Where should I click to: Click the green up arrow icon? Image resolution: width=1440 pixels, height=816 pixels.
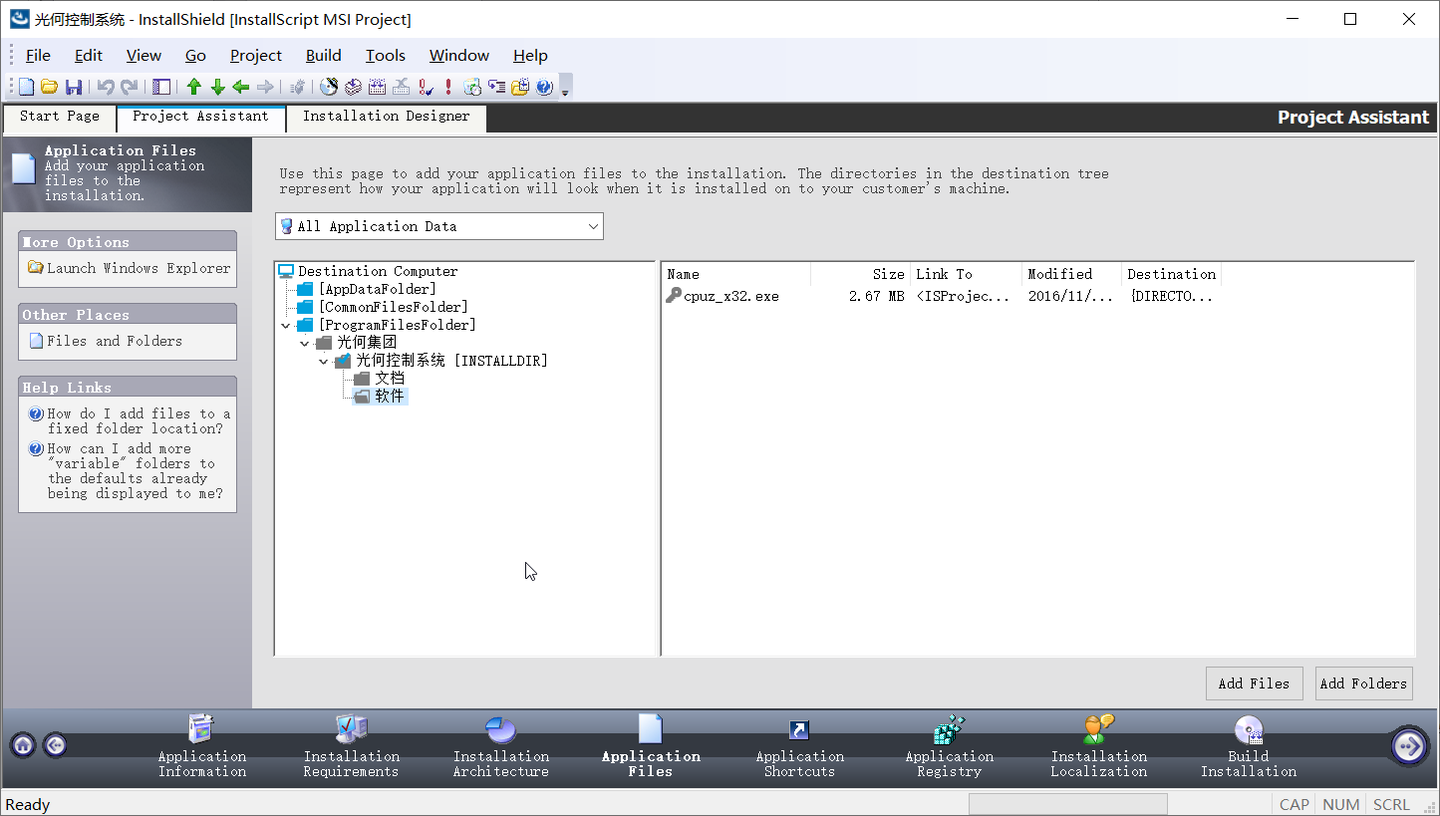(194, 87)
